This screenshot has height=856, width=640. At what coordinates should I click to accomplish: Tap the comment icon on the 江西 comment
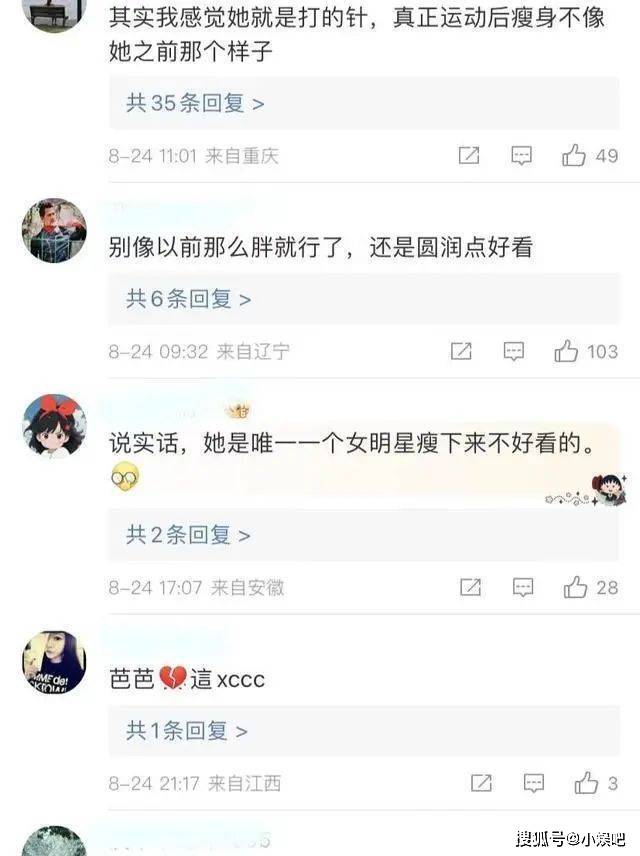[534, 783]
